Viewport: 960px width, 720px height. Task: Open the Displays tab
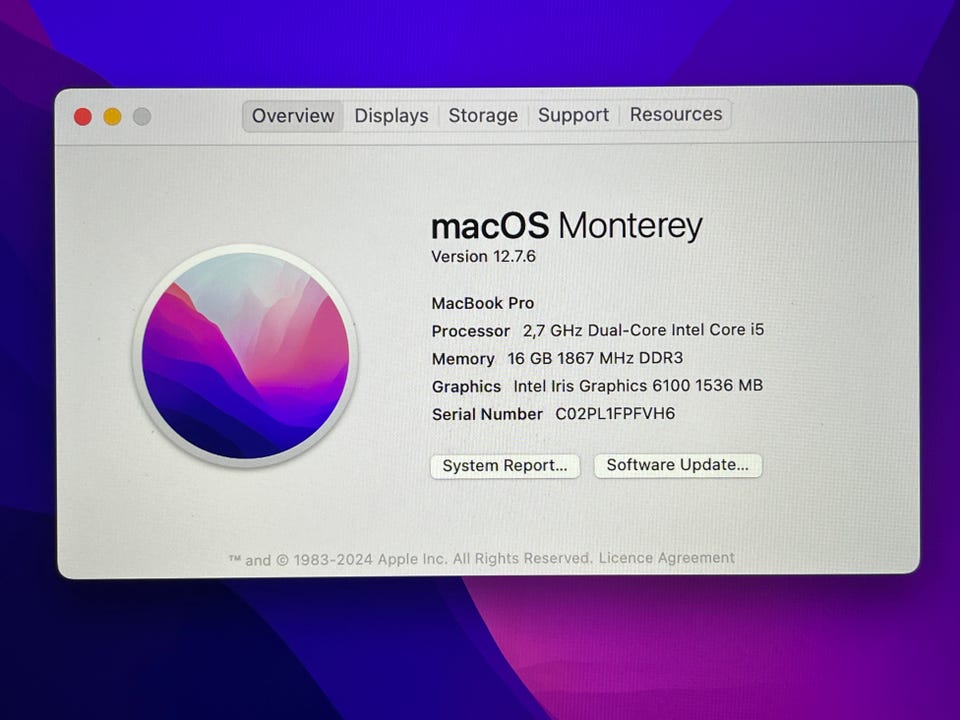pos(391,116)
